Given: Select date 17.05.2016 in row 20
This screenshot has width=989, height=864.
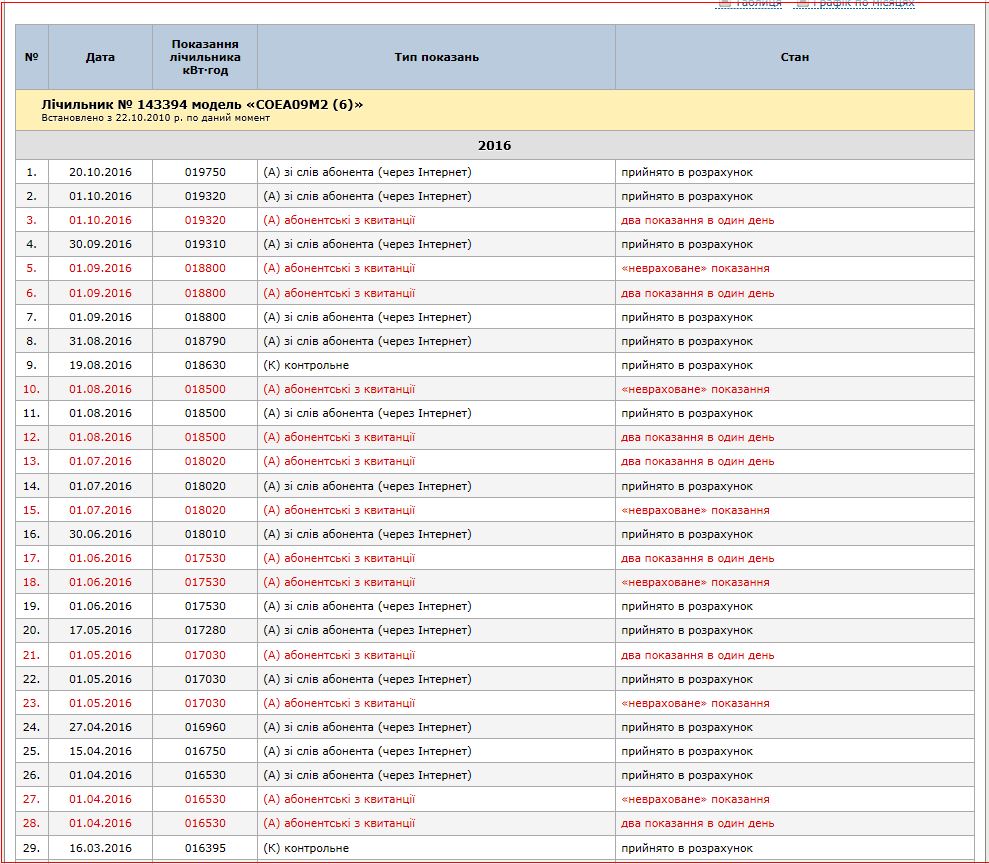Looking at the screenshot, I should click(x=100, y=631).
